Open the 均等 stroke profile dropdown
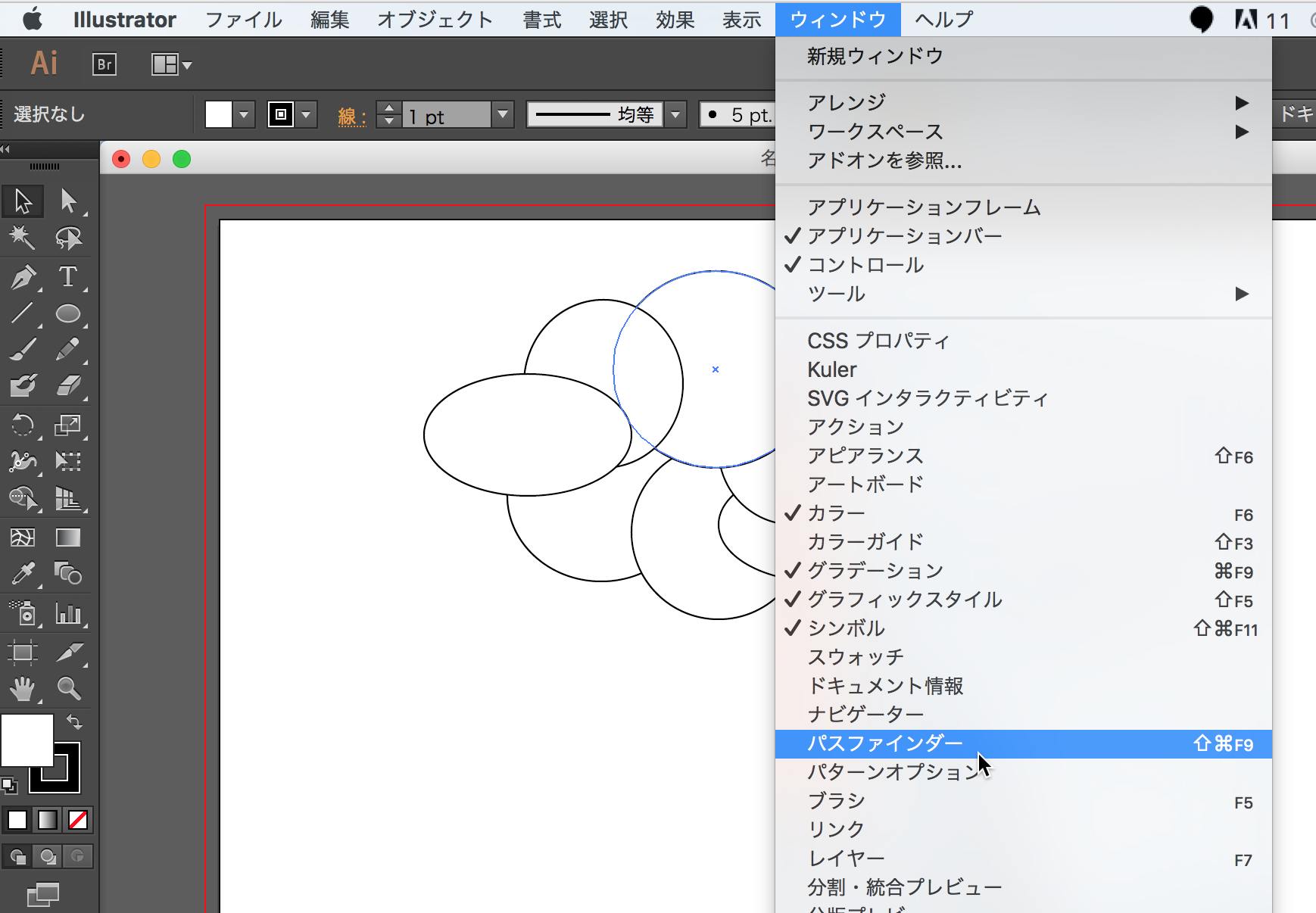The height and width of the screenshot is (913, 1316). pos(675,115)
